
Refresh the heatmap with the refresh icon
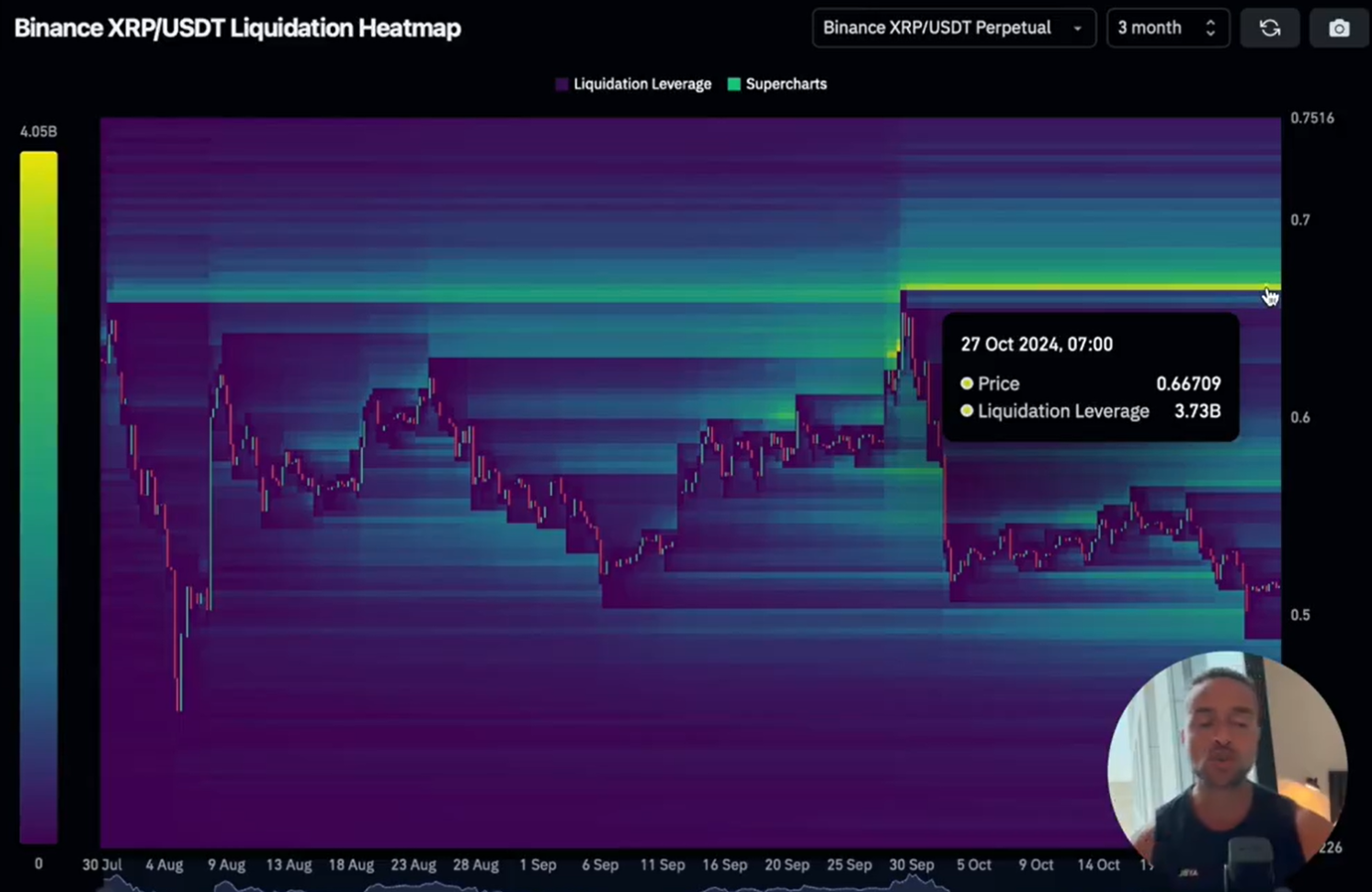pos(1270,28)
